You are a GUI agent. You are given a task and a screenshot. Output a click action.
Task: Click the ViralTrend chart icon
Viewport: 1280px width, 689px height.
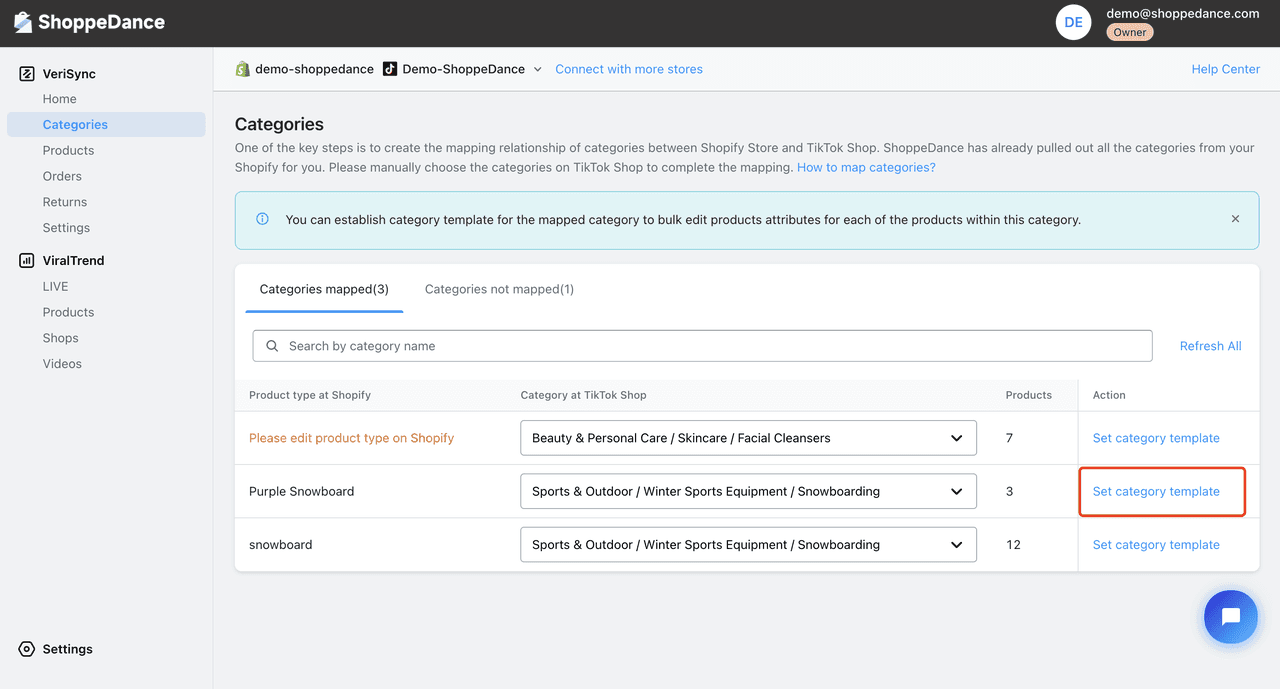27,260
